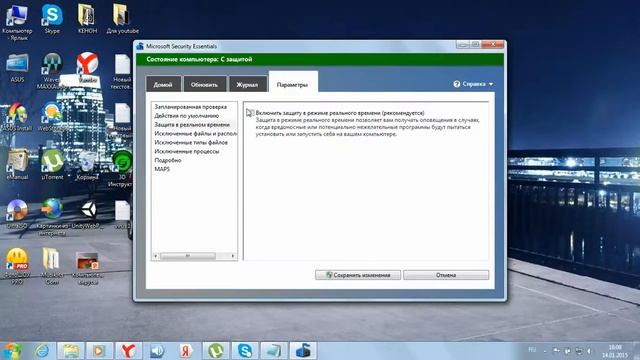Click settings list scrollbar left arrow
This screenshot has width=640, height=360.
pos(156,256)
